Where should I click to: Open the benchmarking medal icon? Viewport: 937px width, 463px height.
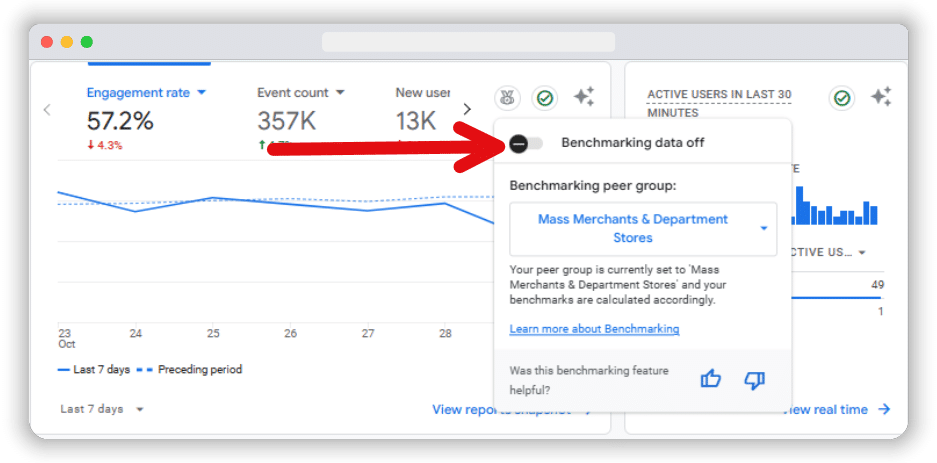pyautogui.click(x=507, y=98)
